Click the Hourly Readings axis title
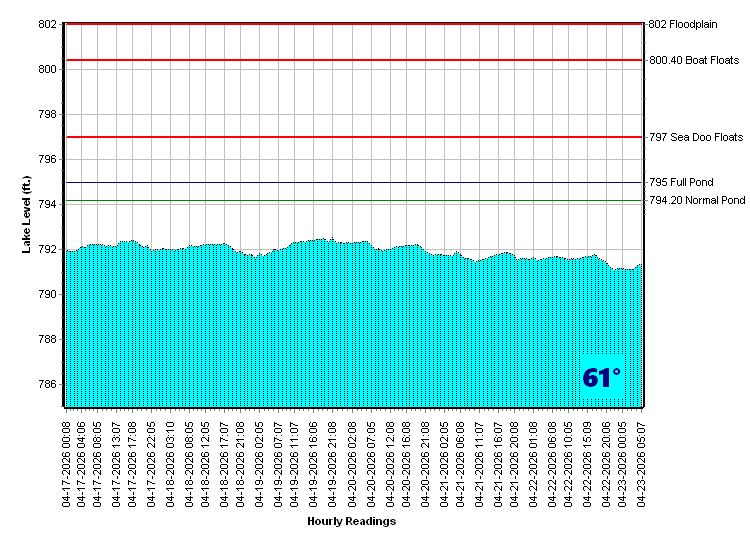Image resolution: width=750 pixels, height=550 pixels. pos(351,521)
